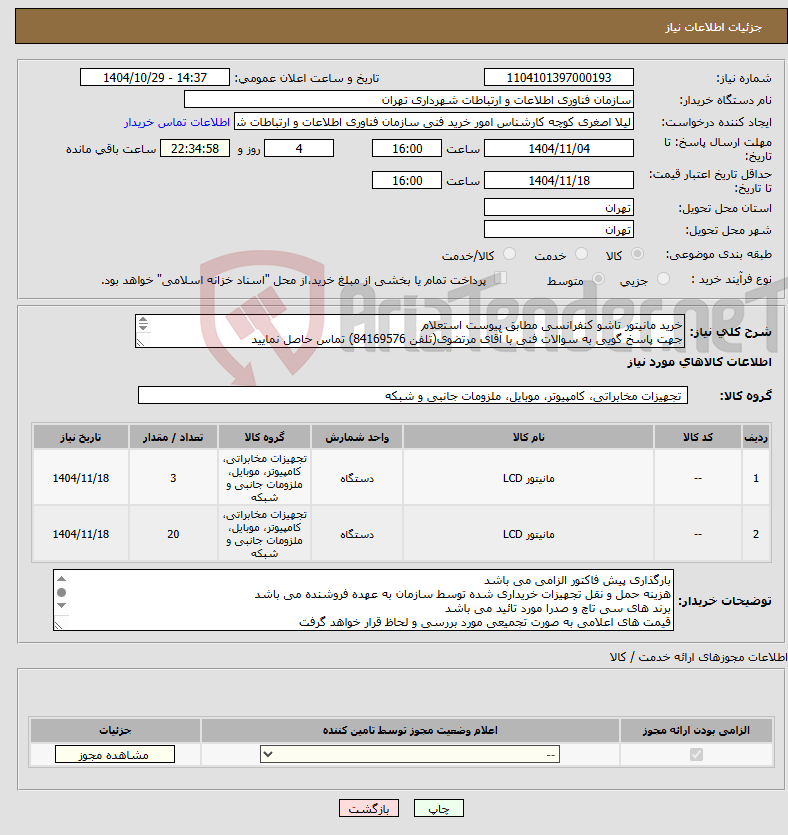Click مانیتور LCD in row 1
Image resolution: width=788 pixels, height=835 pixels.
[x=528, y=478]
